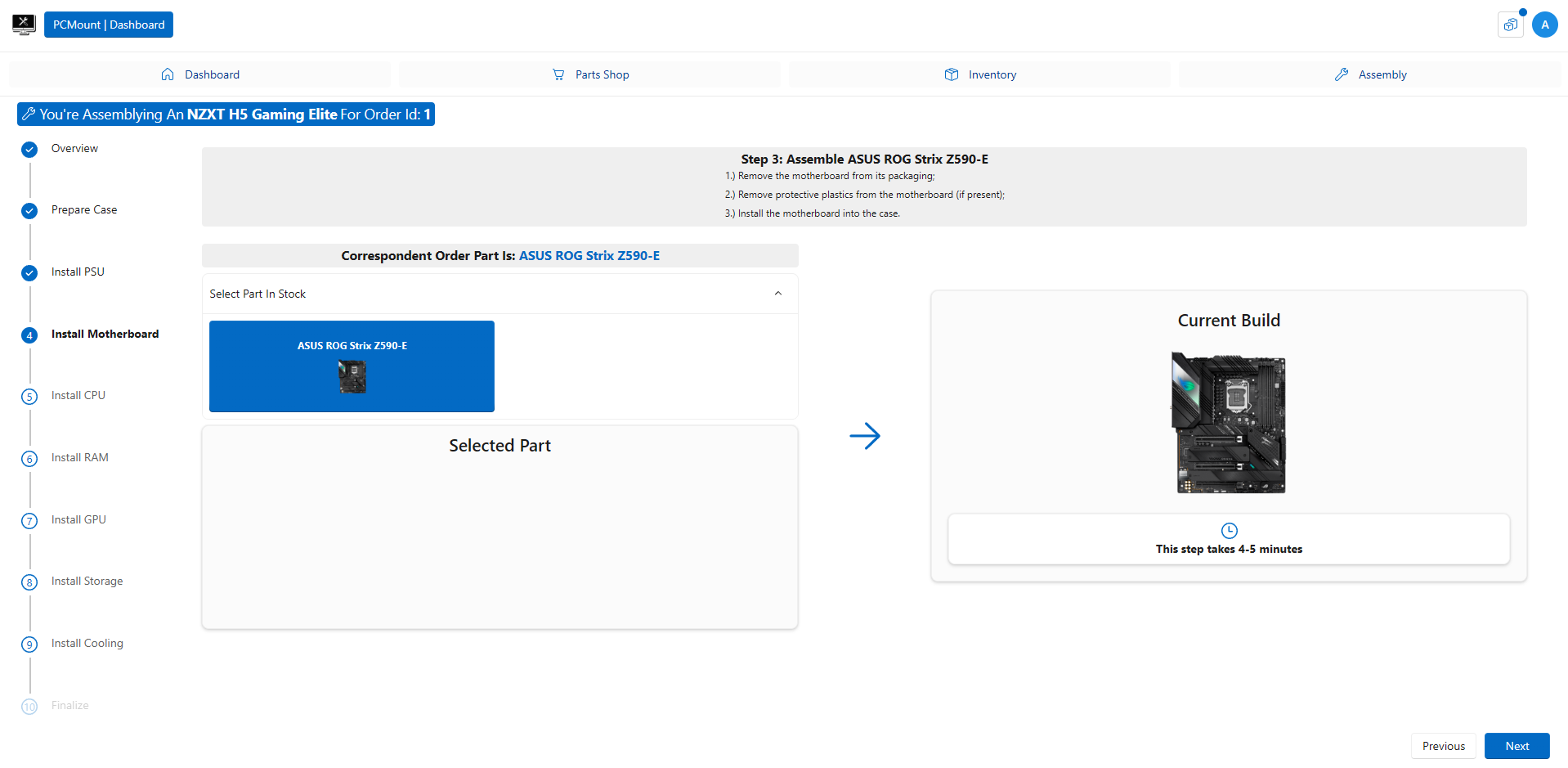Open the user avatar A menu
Image resolution: width=1568 pixels, height=768 pixels.
1544,25
